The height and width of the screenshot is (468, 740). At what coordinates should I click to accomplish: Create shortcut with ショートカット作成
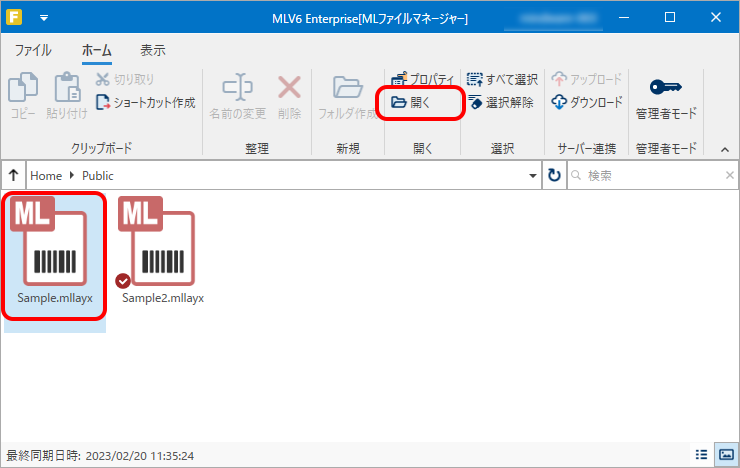coord(145,102)
